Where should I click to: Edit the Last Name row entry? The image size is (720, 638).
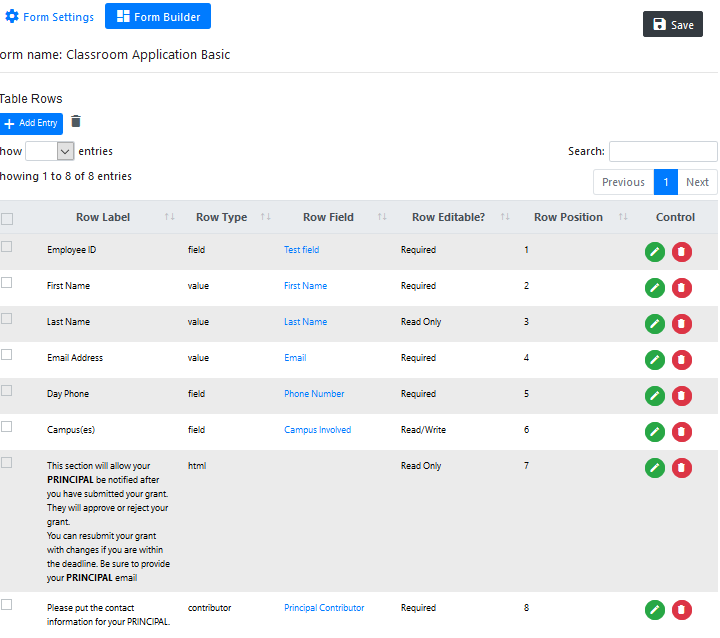[x=655, y=324]
